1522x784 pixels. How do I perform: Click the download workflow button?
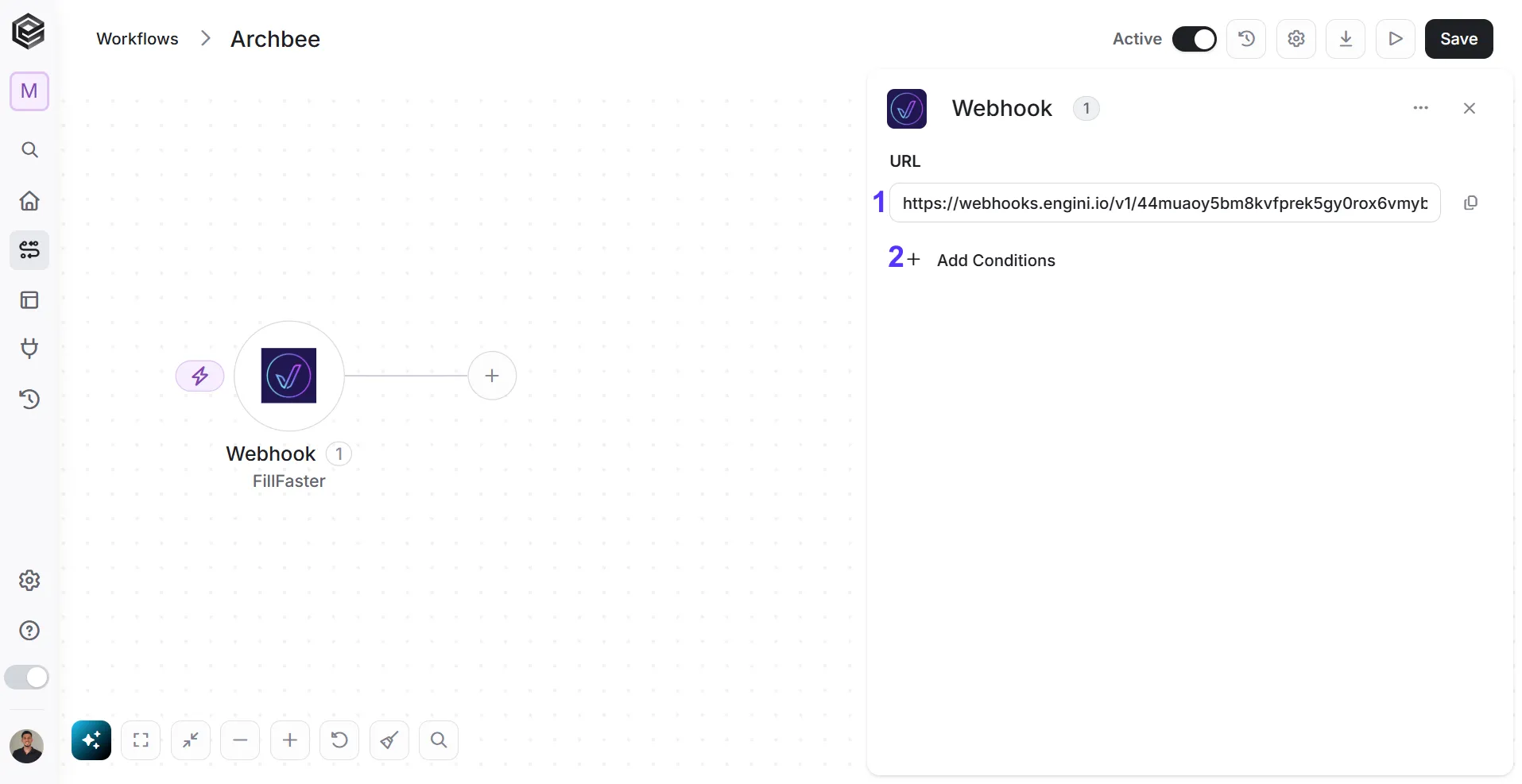pos(1346,39)
